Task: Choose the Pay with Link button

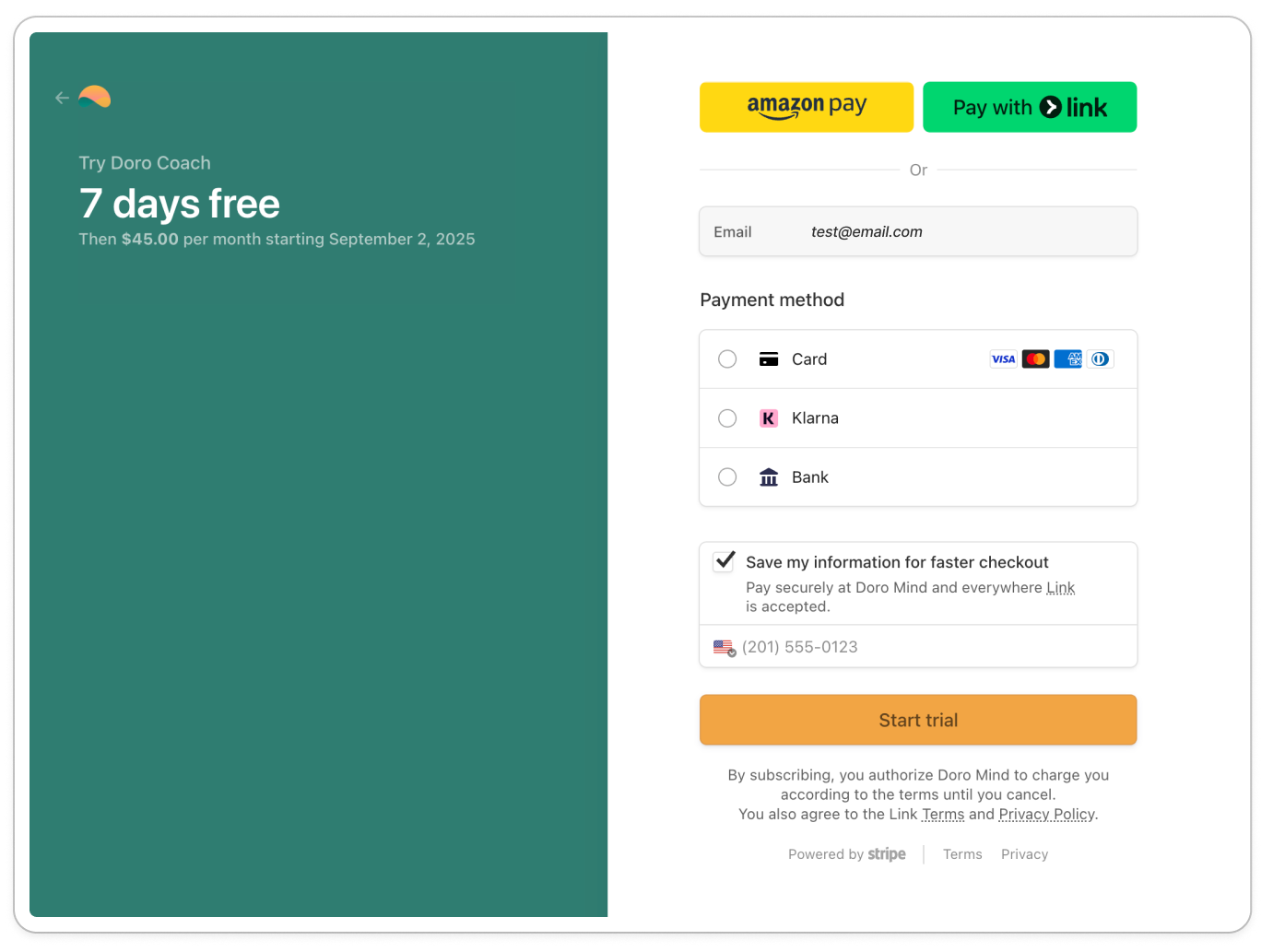Action: click(x=1030, y=107)
